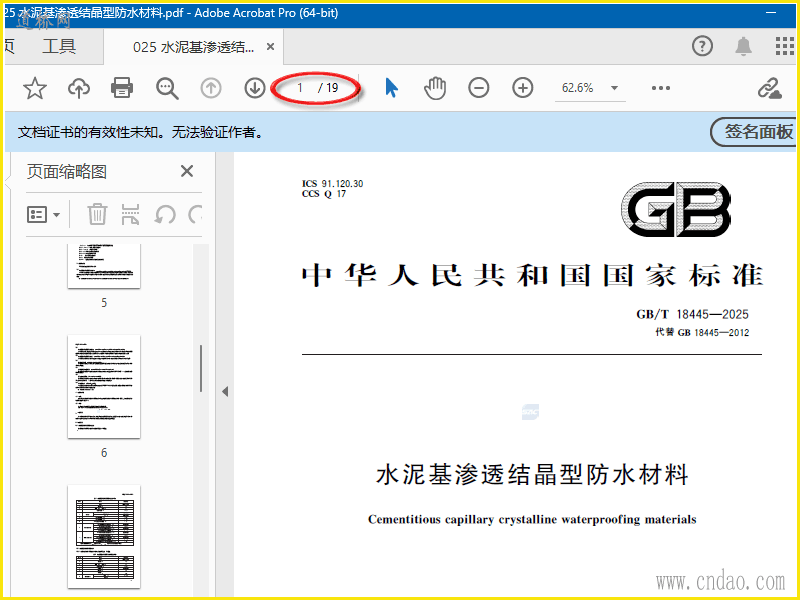
Task: Print the document with the printer icon
Action: pos(122,88)
